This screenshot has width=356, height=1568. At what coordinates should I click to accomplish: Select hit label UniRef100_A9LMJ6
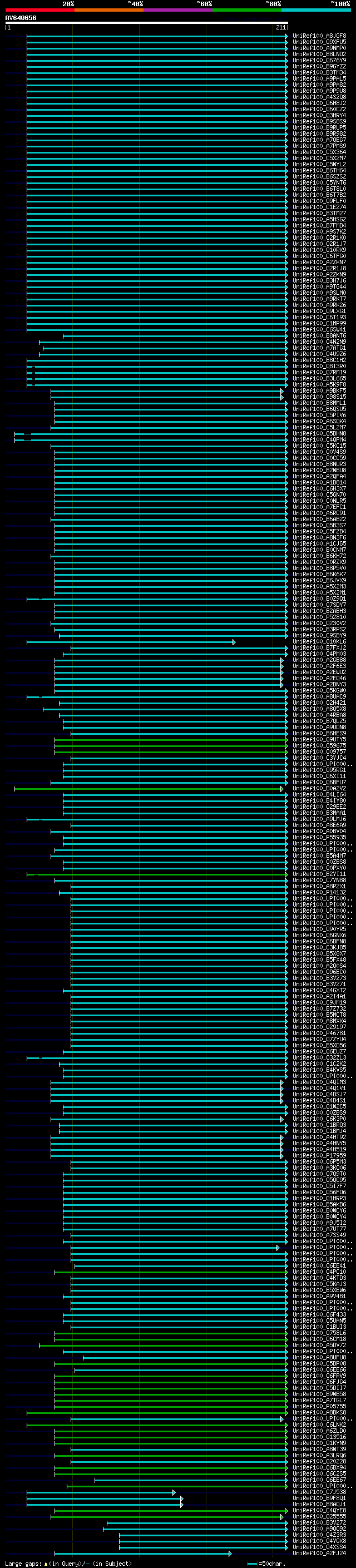(x=319, y=819)
